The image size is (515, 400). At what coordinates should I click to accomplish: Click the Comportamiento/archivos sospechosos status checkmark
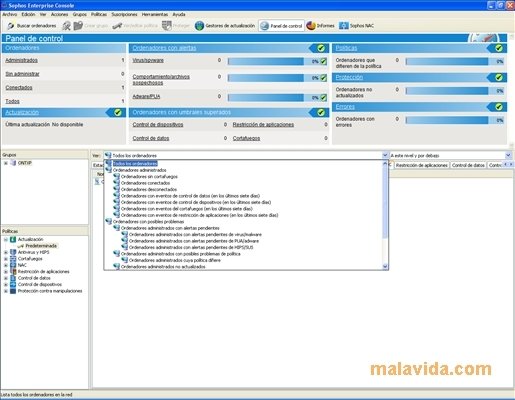click(x=323, y=78)
